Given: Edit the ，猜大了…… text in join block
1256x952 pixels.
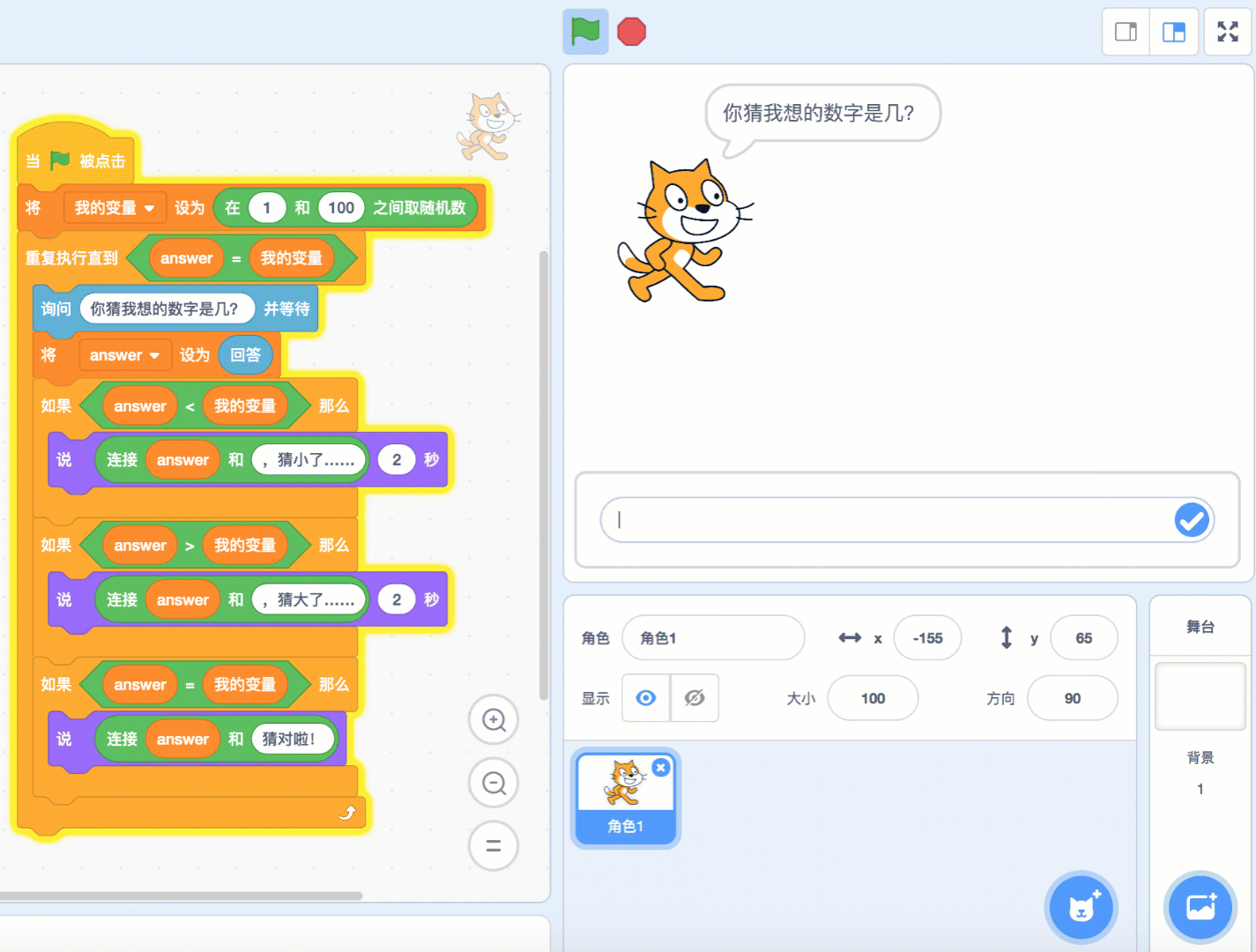Looking at the screenshot, I should pyautogui.click(x=309, y=600).
